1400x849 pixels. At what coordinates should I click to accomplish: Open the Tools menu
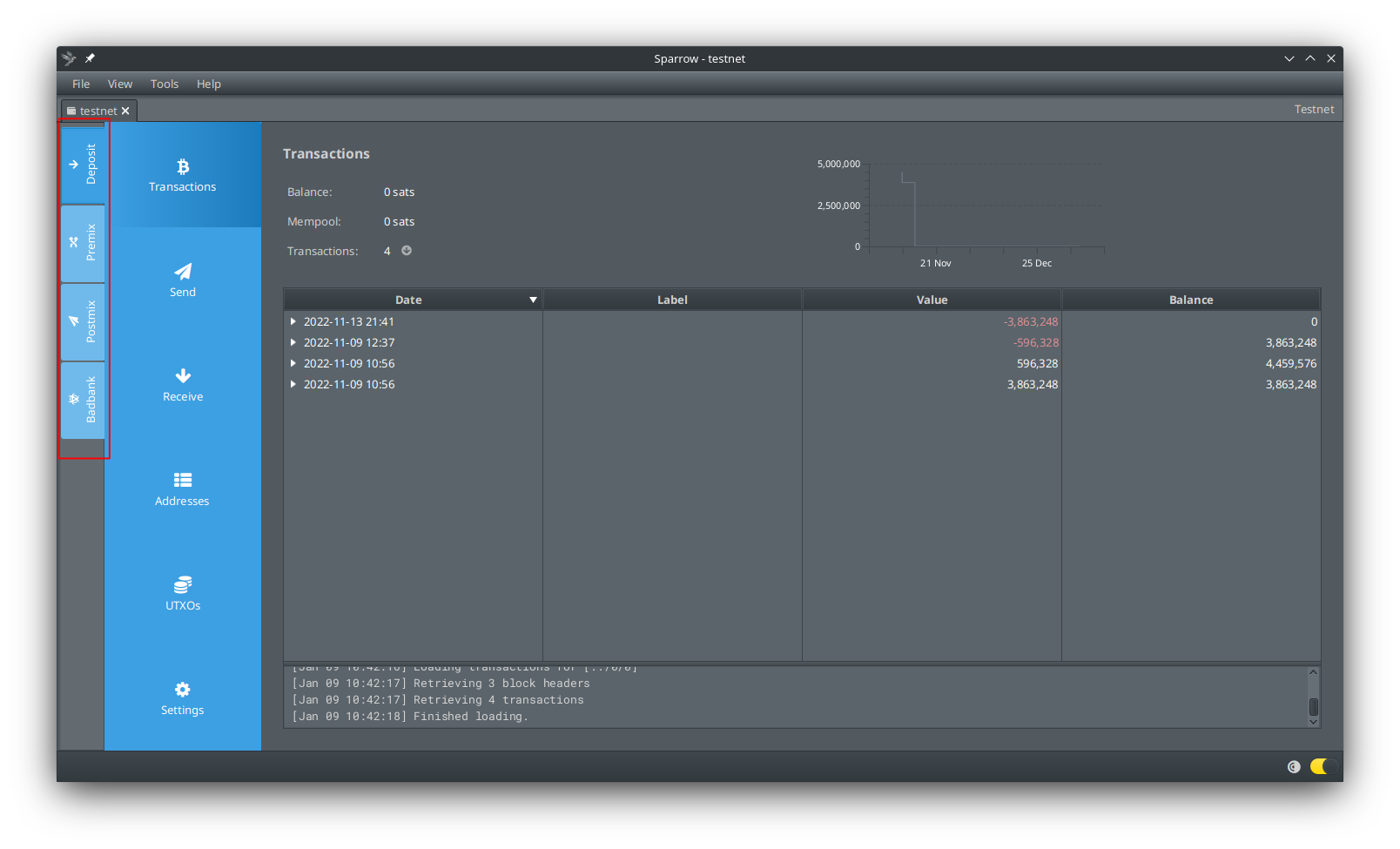click(x=165, y=84)
